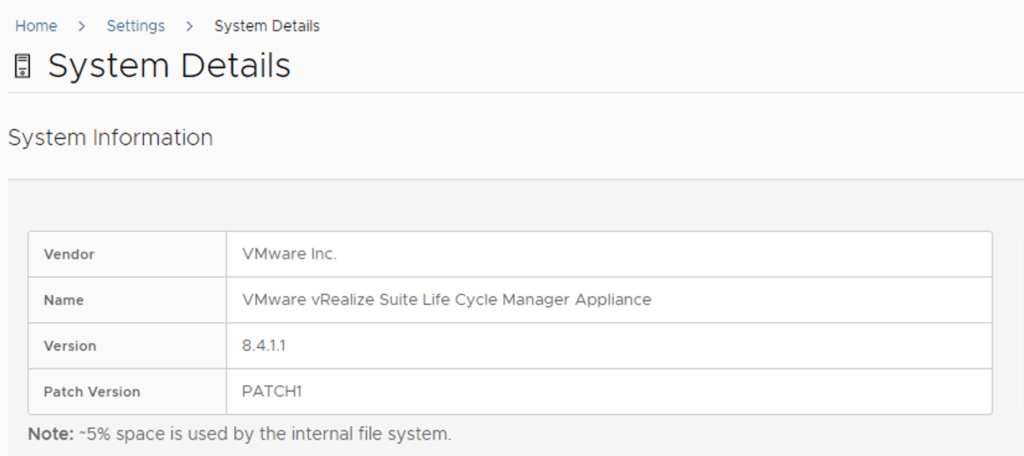Click the chevron after Settings breadcrumb
The image size is (1024, 456).
coord(189,26)
